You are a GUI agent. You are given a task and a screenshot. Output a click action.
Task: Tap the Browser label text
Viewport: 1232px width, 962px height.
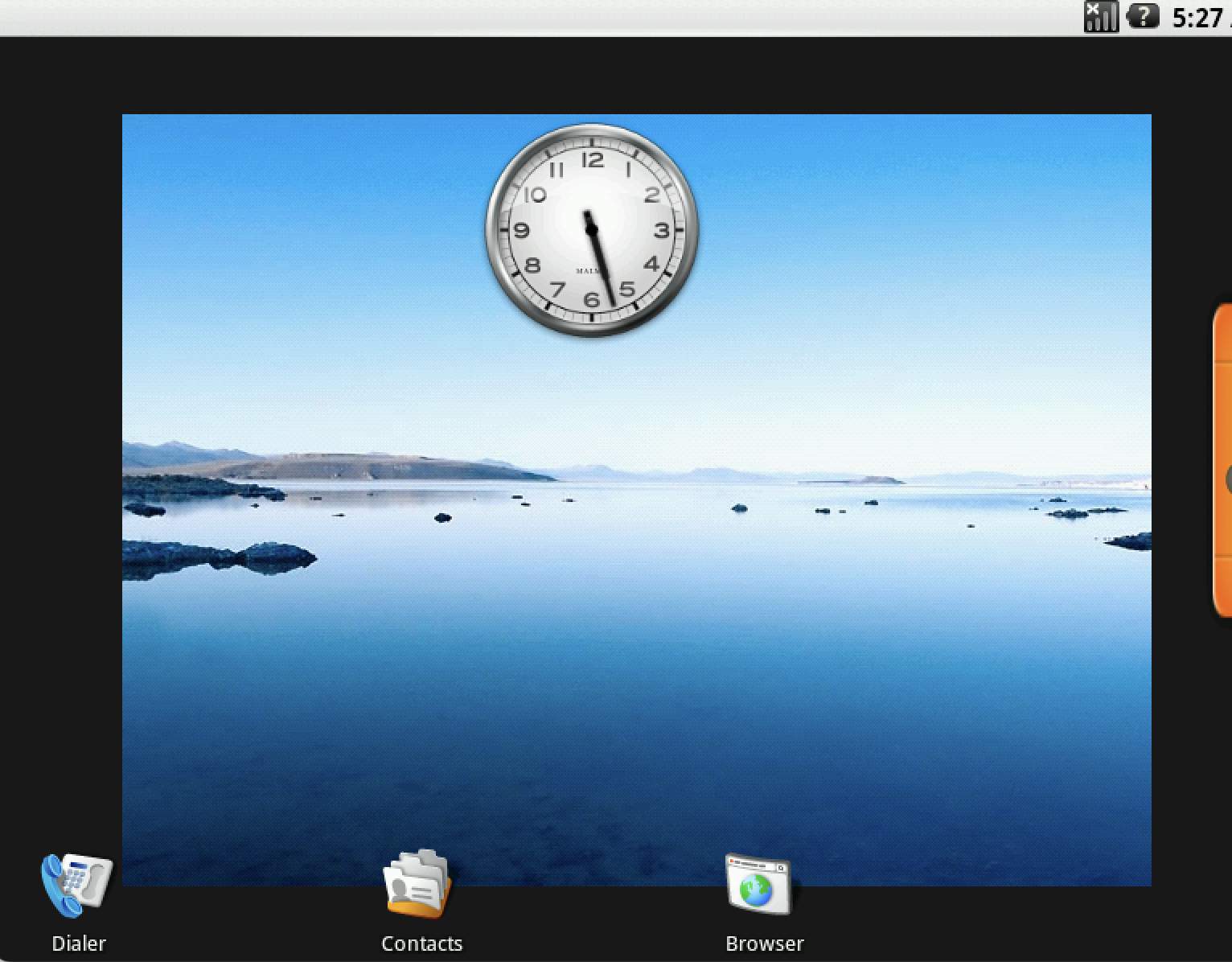[764, 943]
